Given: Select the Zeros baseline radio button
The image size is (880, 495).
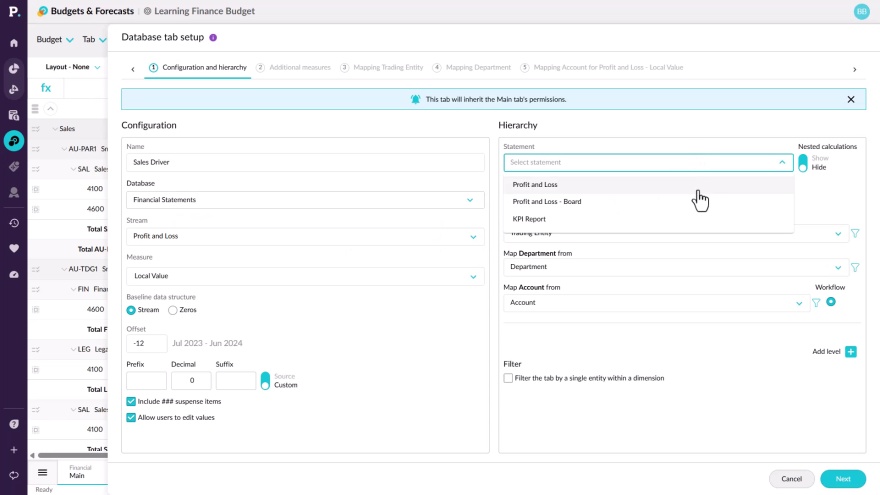Looking at the screenshot, I should 173,310.
